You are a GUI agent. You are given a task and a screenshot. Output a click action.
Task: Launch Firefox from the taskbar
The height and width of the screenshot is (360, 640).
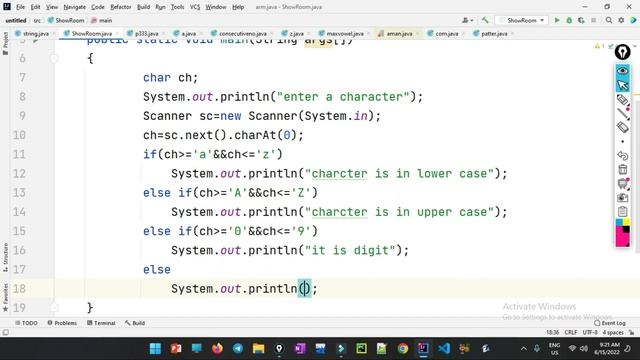pyautogui.click(x=217, y=349)
